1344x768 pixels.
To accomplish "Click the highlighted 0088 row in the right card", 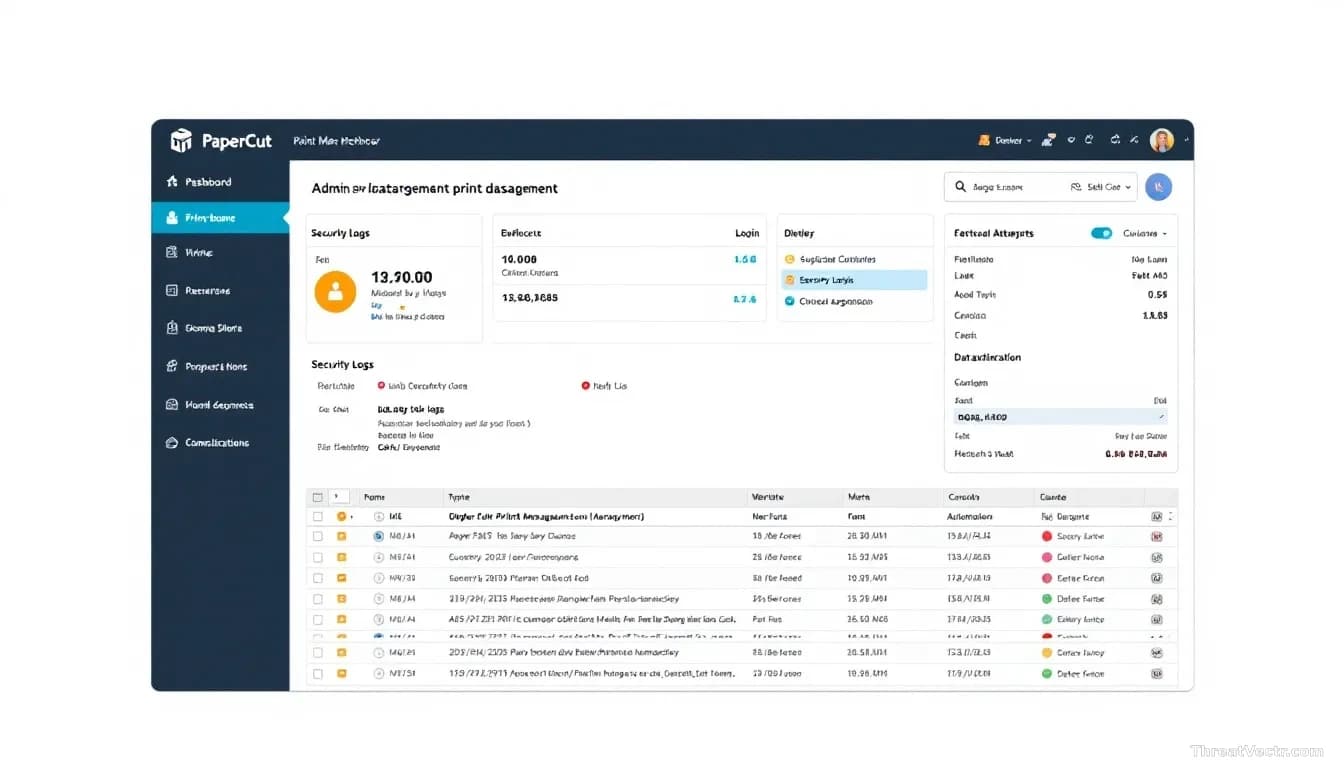I will (1061, 417).
